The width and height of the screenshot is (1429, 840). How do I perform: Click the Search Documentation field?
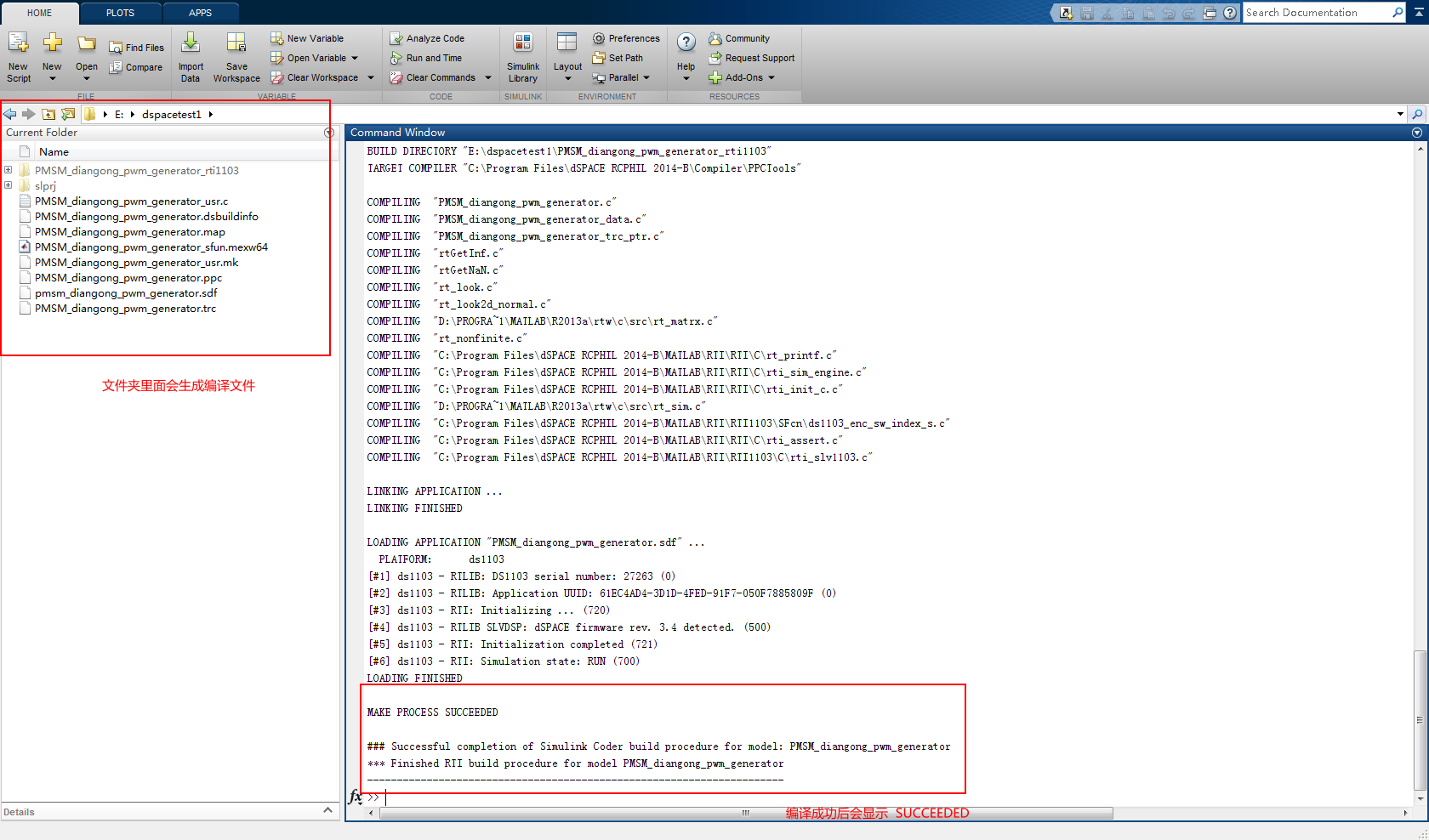click(x=1318, y=13)
